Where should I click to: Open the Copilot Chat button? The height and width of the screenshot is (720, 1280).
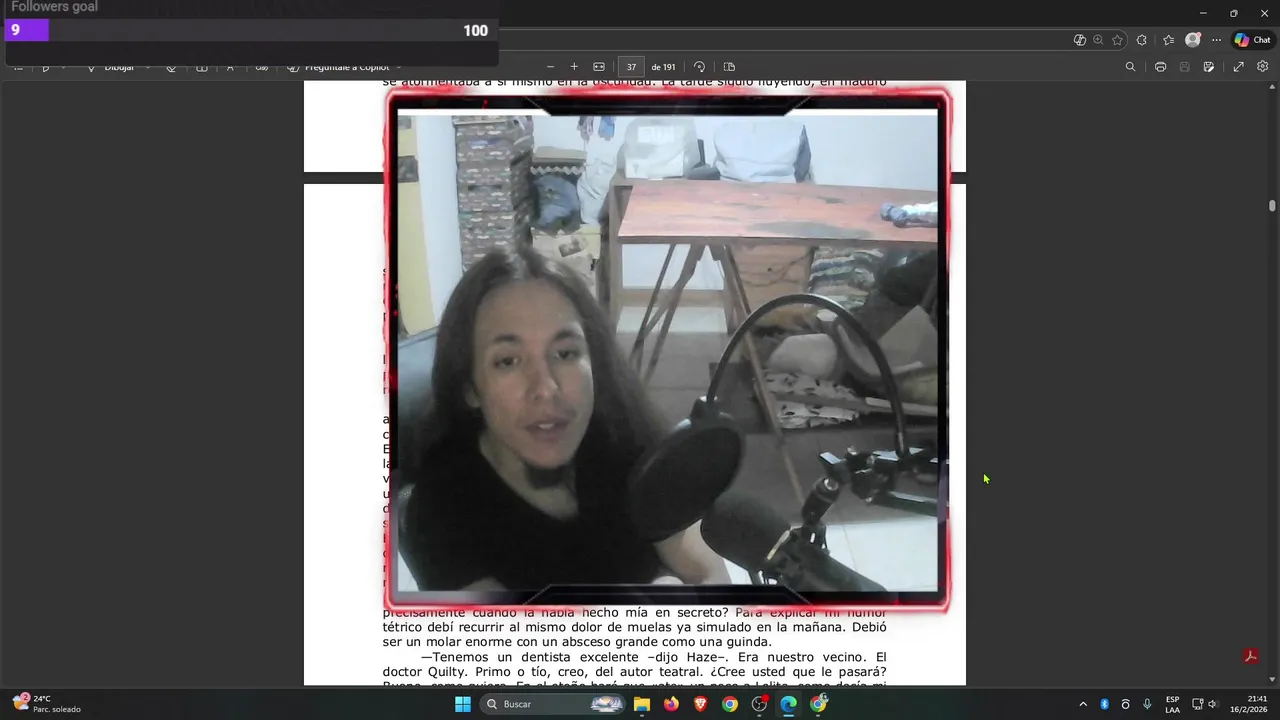1252,40
